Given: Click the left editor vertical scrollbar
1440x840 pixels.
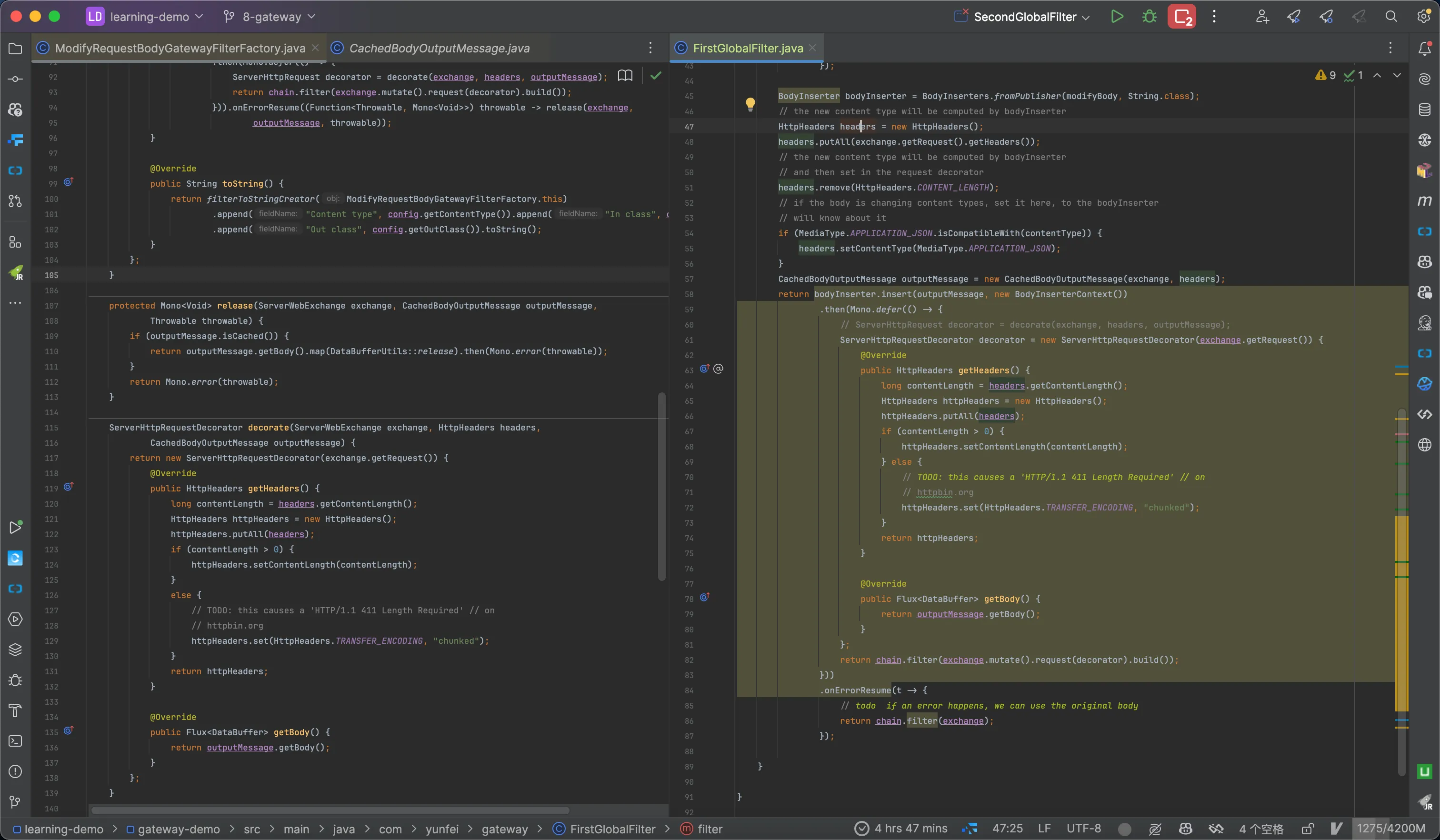Looking at the screenshot, I should pyautogui.click(x=662, y=486).
